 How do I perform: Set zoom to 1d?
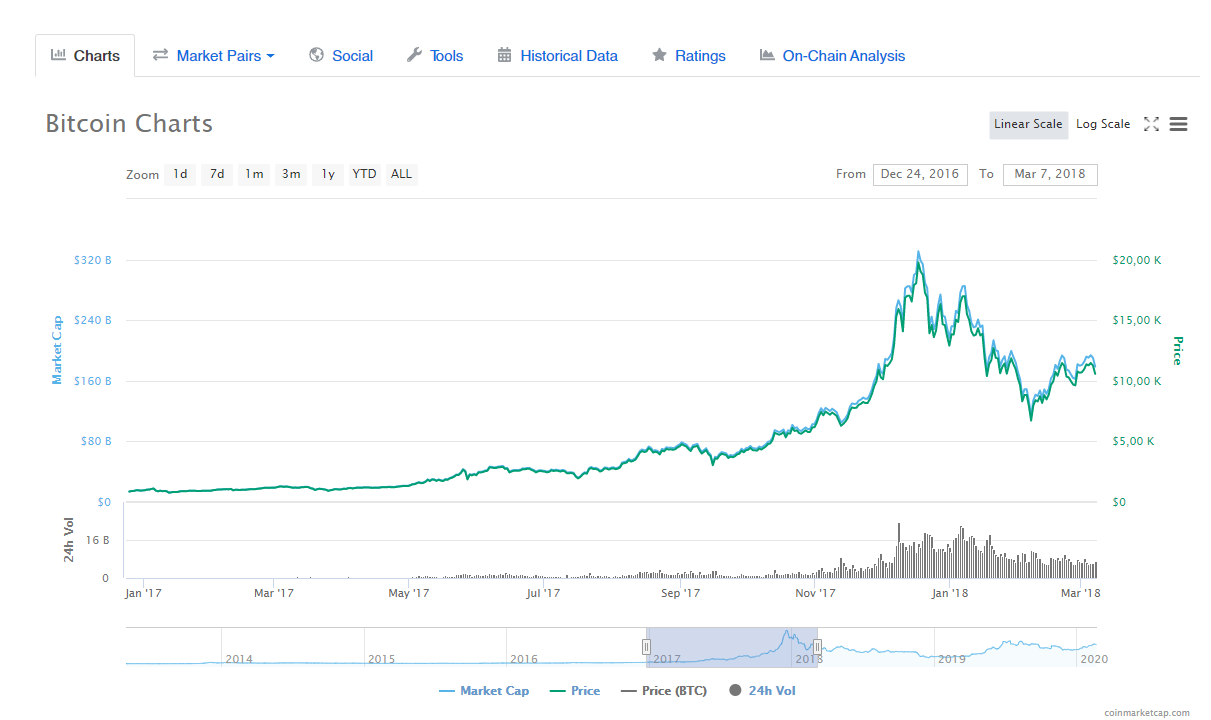(x=180, y=174)
